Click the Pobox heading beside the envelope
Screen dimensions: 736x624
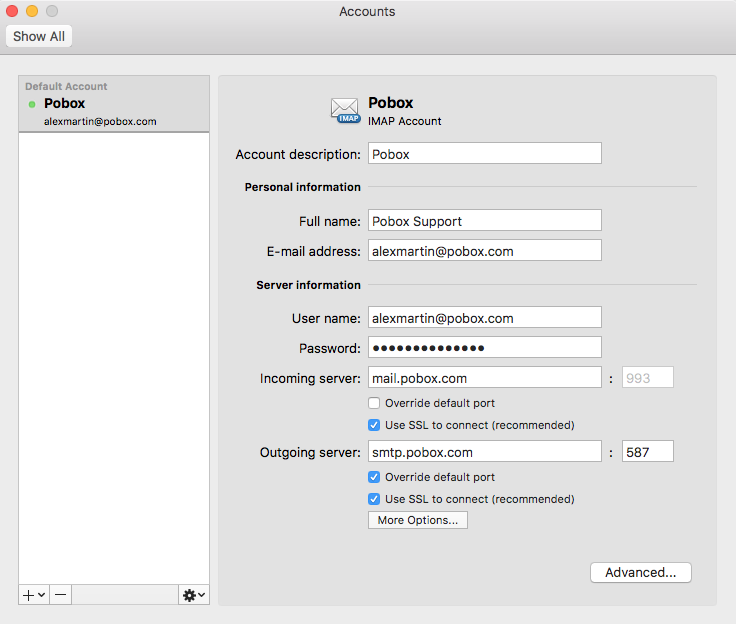point(391,103)
